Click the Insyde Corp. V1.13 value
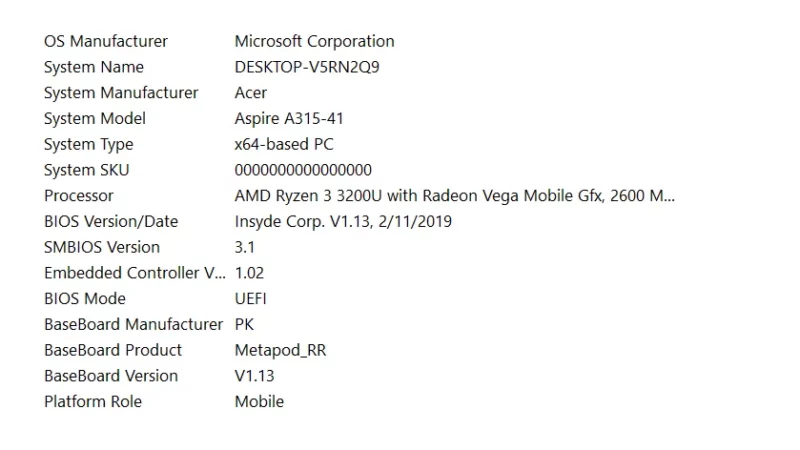This screenshot has width=800, height=450. point(343,221)
